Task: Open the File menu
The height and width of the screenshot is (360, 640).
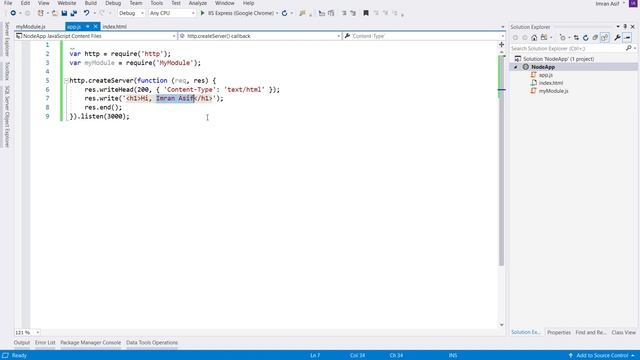Action: click(x=8, y=3)
